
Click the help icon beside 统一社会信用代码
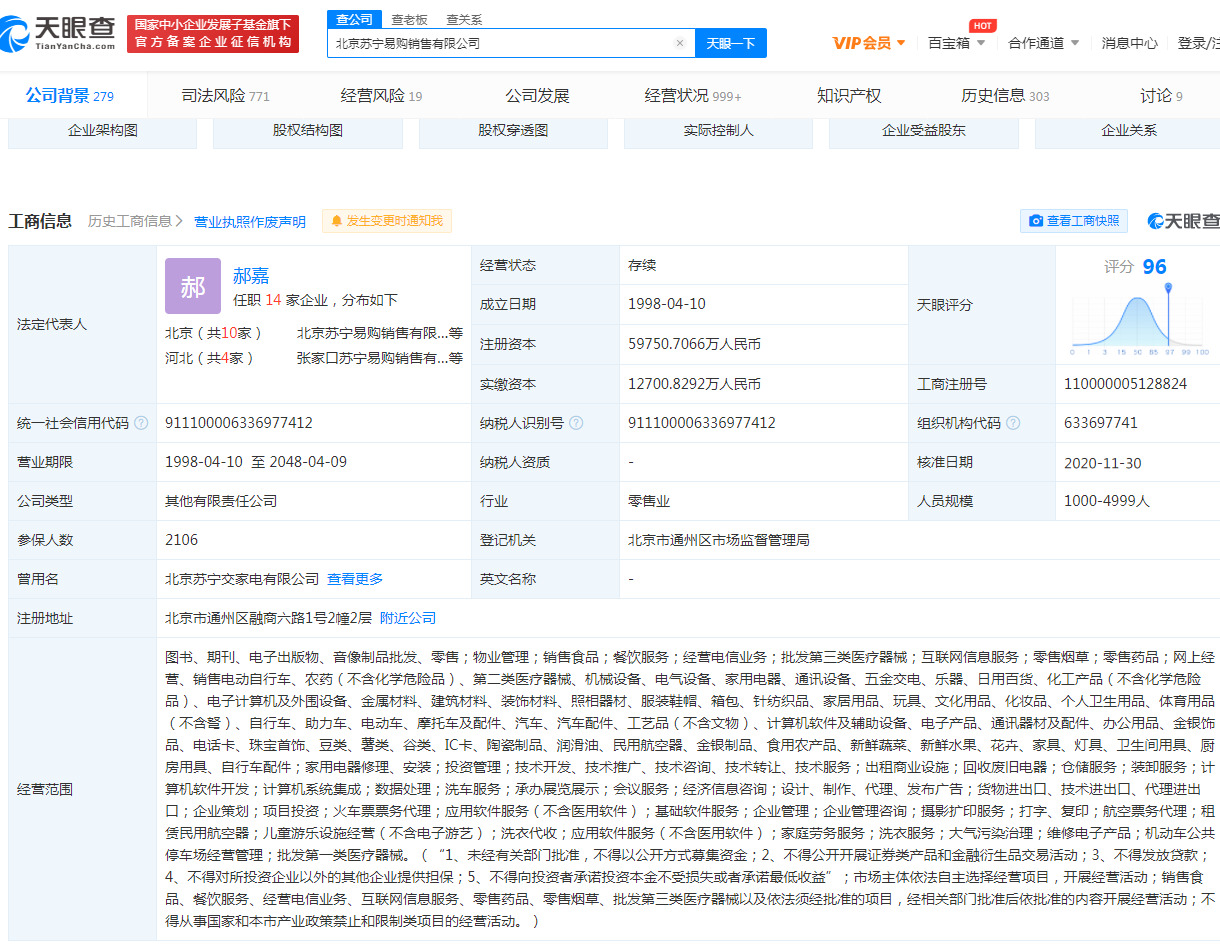click(141, 423)
